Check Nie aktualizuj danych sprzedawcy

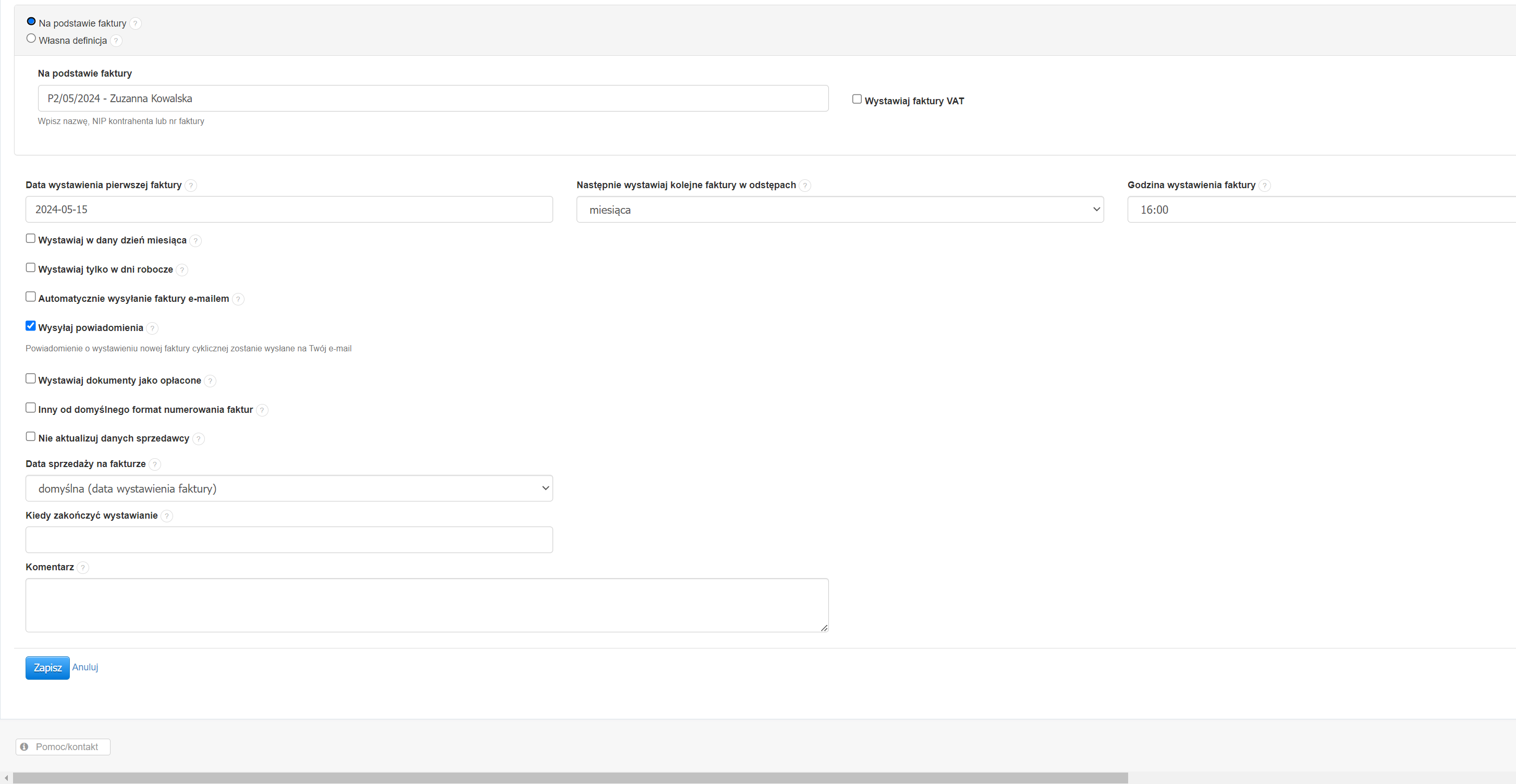pyautogui.click(x=31, y=436)
